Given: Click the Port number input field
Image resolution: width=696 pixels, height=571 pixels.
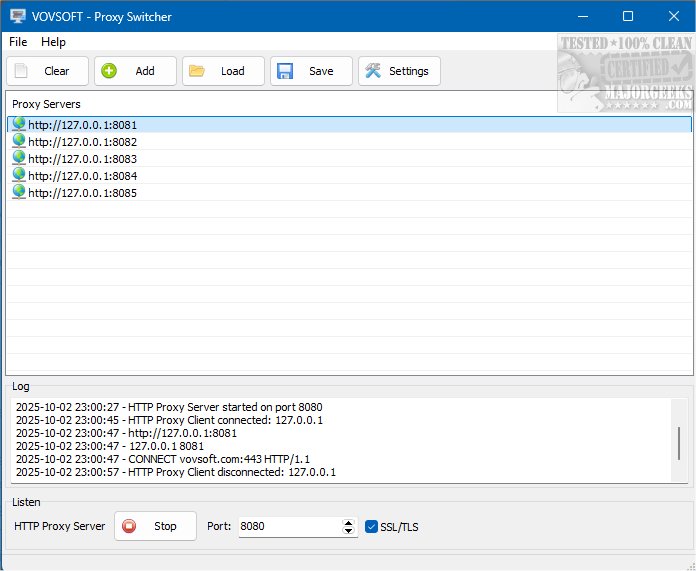Looking at the screenshot, I should click(x=290, y=527).
